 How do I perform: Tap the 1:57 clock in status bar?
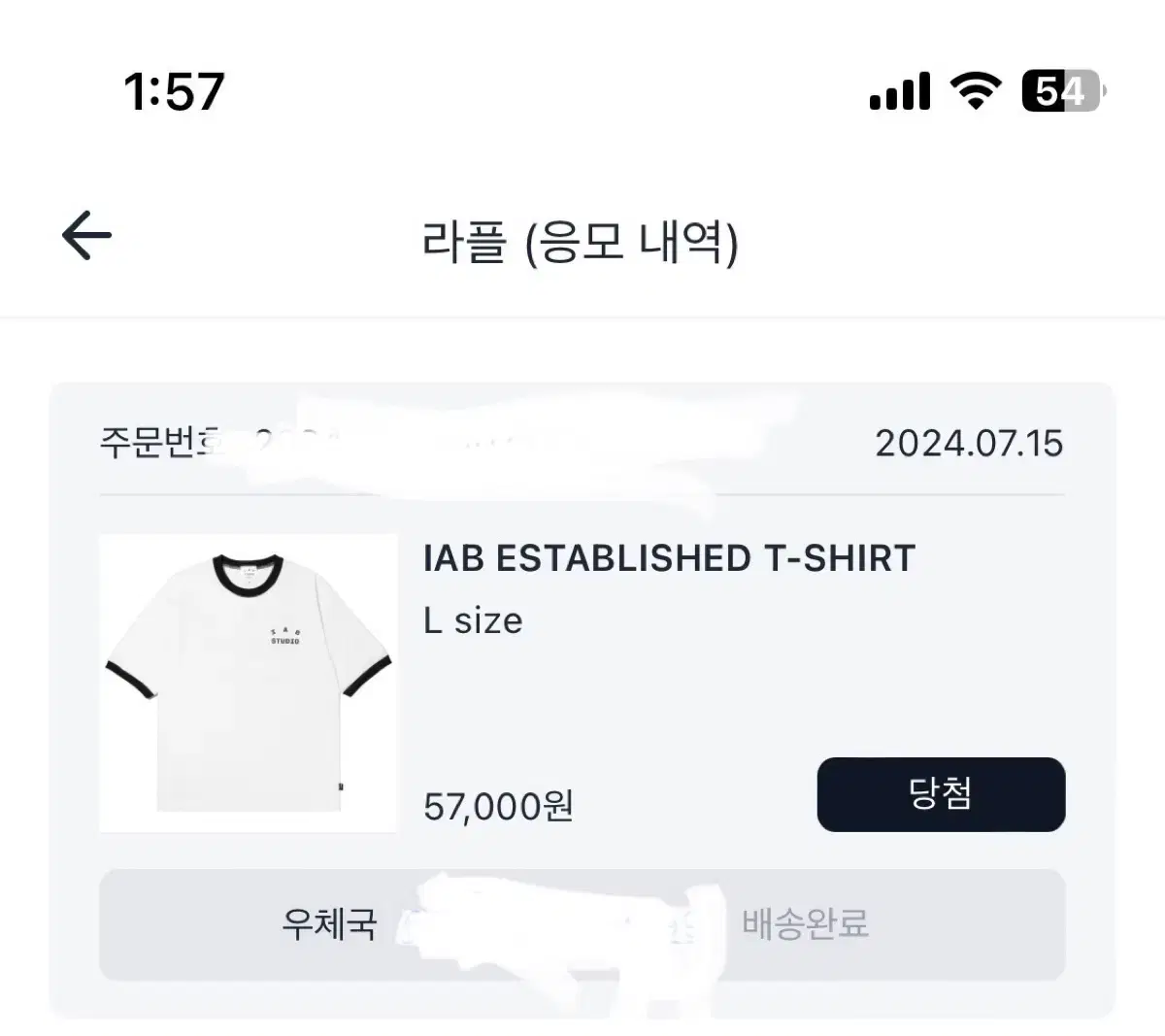(x=174, y=91)
